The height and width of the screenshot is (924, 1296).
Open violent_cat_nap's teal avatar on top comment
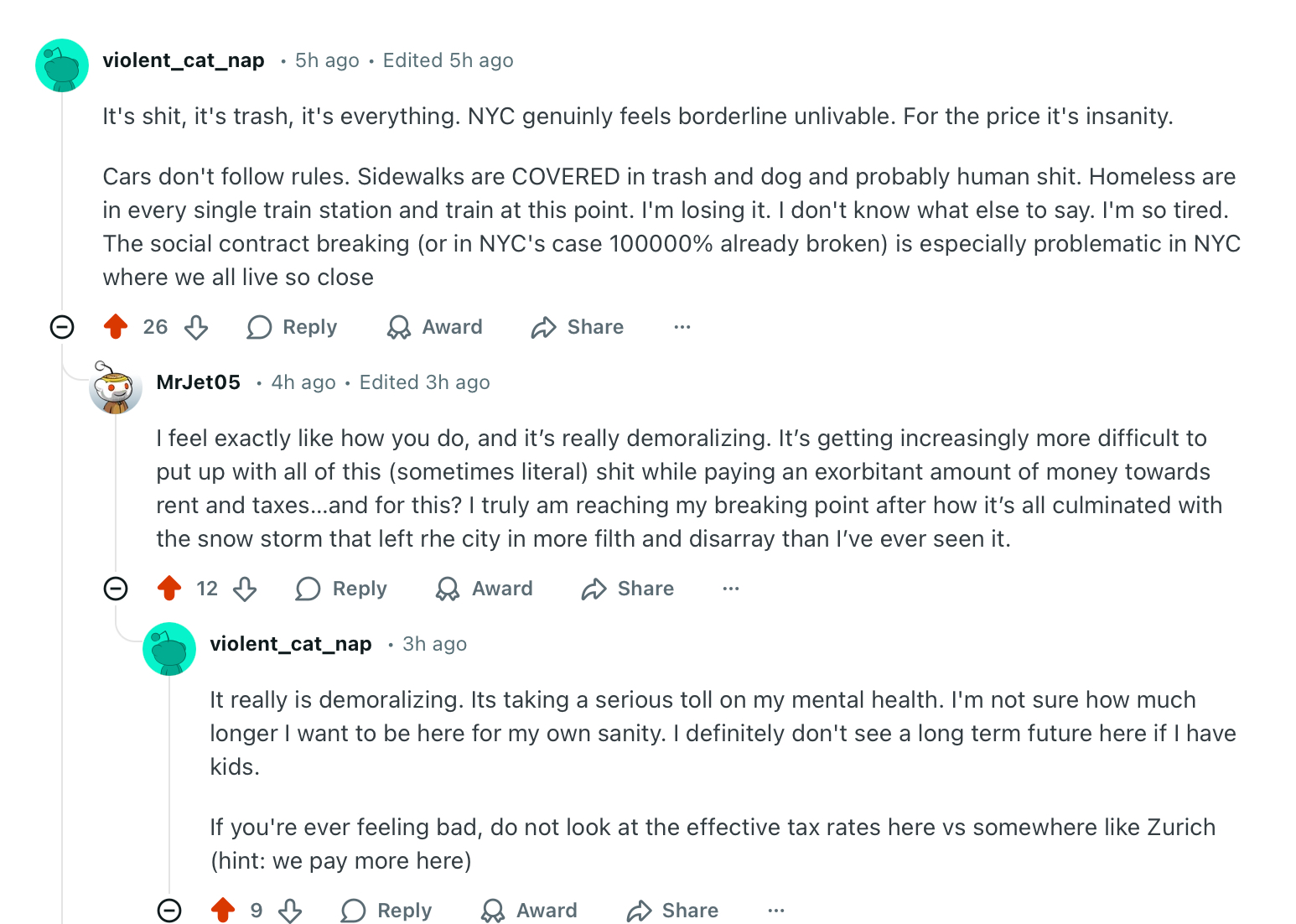pyautogui.click(x=62, y=65)
